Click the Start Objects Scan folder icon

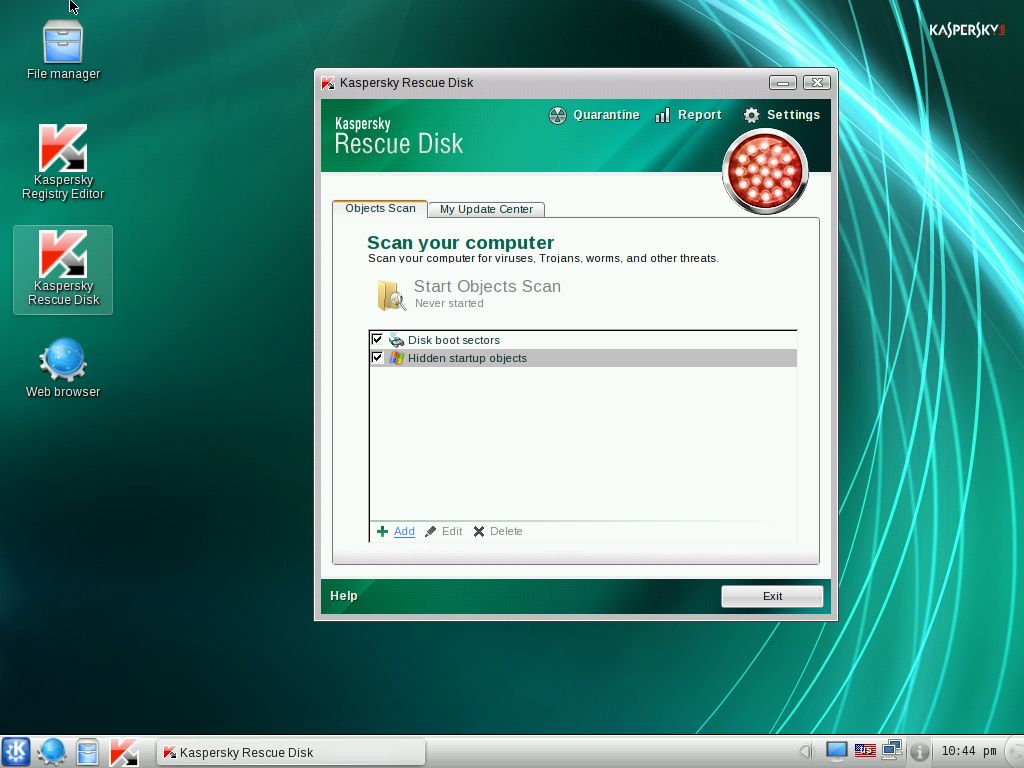pos(392,295)
